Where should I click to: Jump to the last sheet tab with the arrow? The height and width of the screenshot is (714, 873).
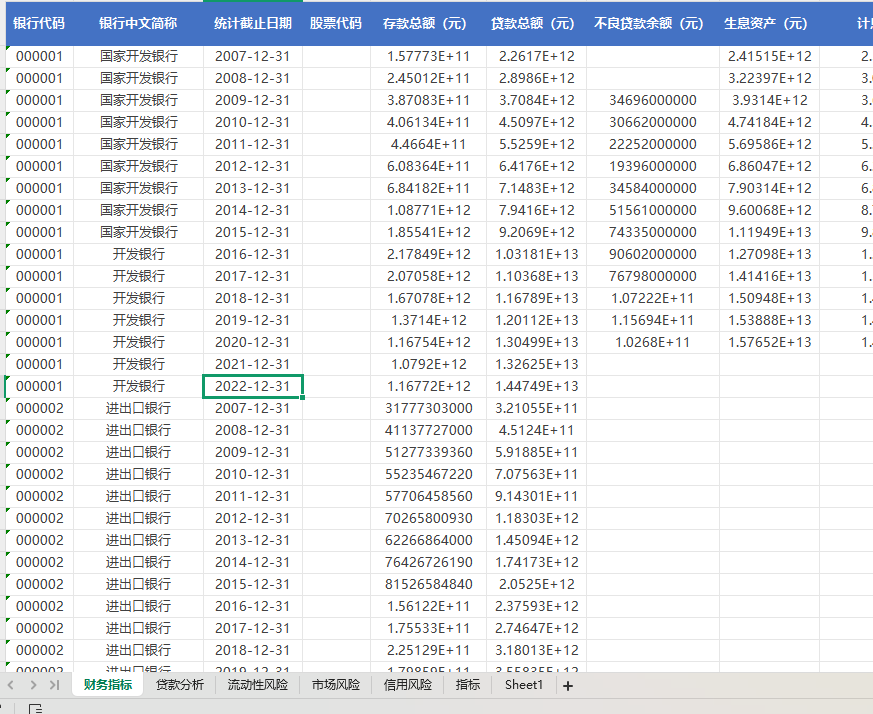coord(54,685)
